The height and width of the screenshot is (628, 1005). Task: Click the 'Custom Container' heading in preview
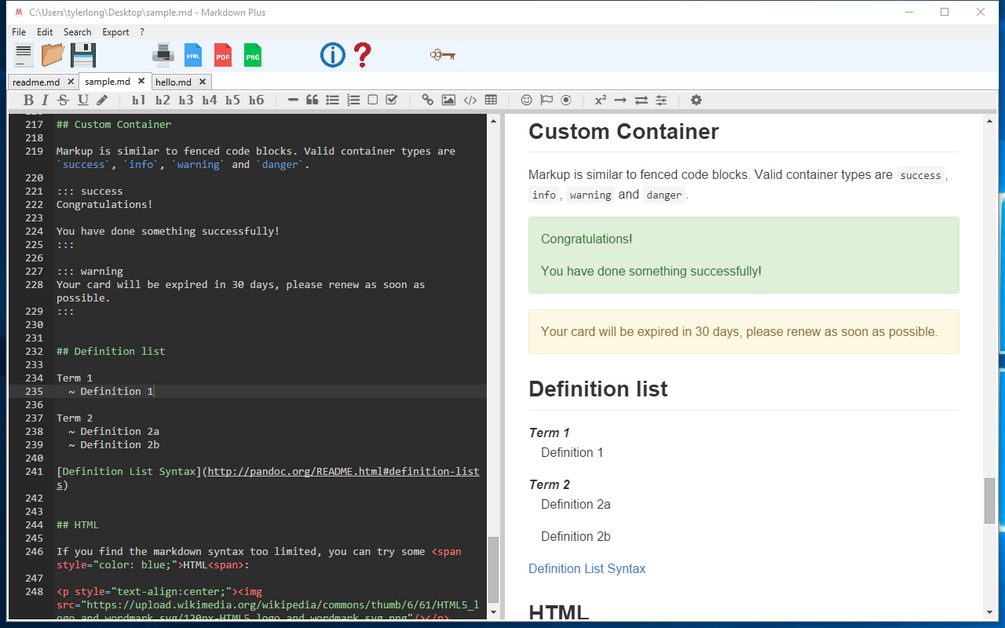click(623, 131)
